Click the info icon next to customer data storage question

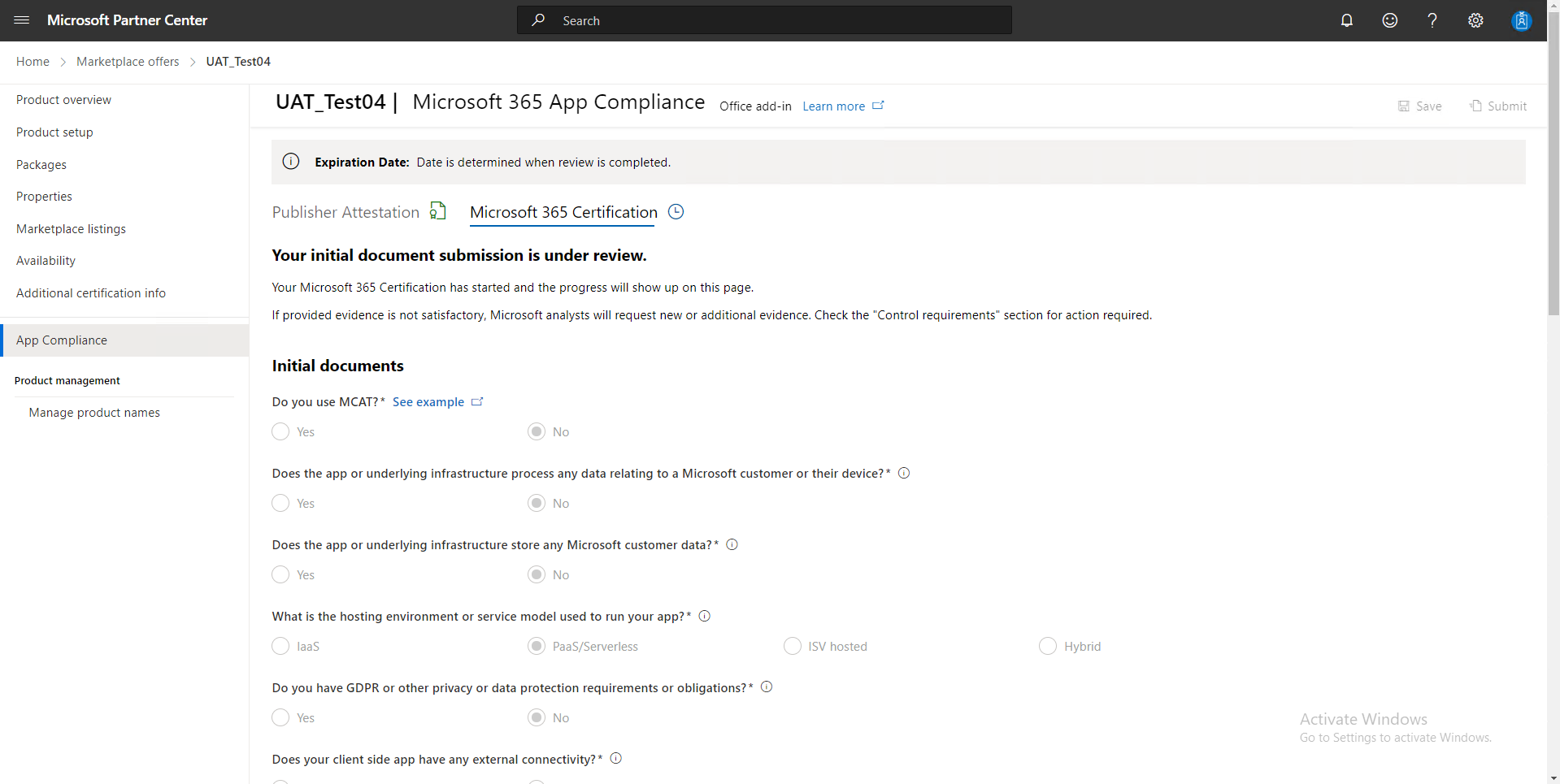coord(732,544)
